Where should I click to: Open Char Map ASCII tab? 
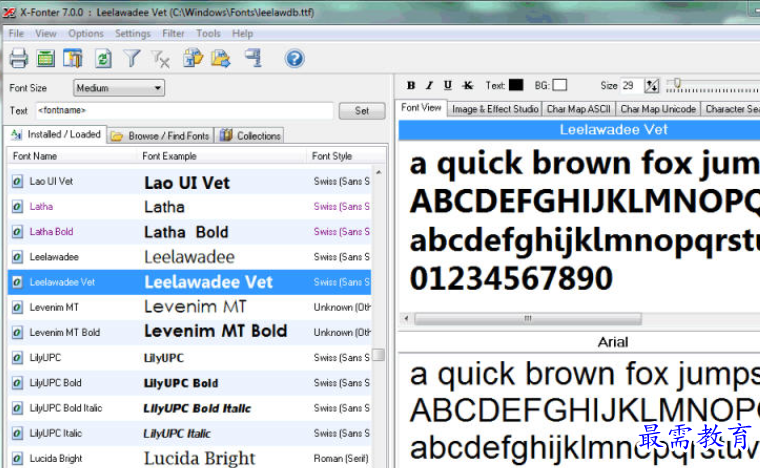(579, 109)
